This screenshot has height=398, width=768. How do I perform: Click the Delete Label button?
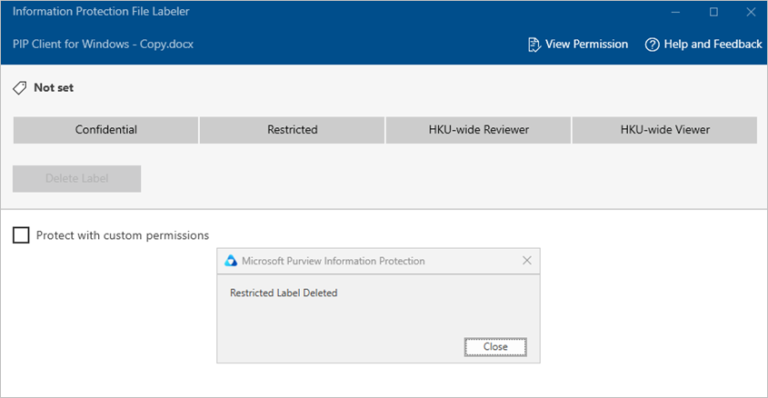click(77, 179)
